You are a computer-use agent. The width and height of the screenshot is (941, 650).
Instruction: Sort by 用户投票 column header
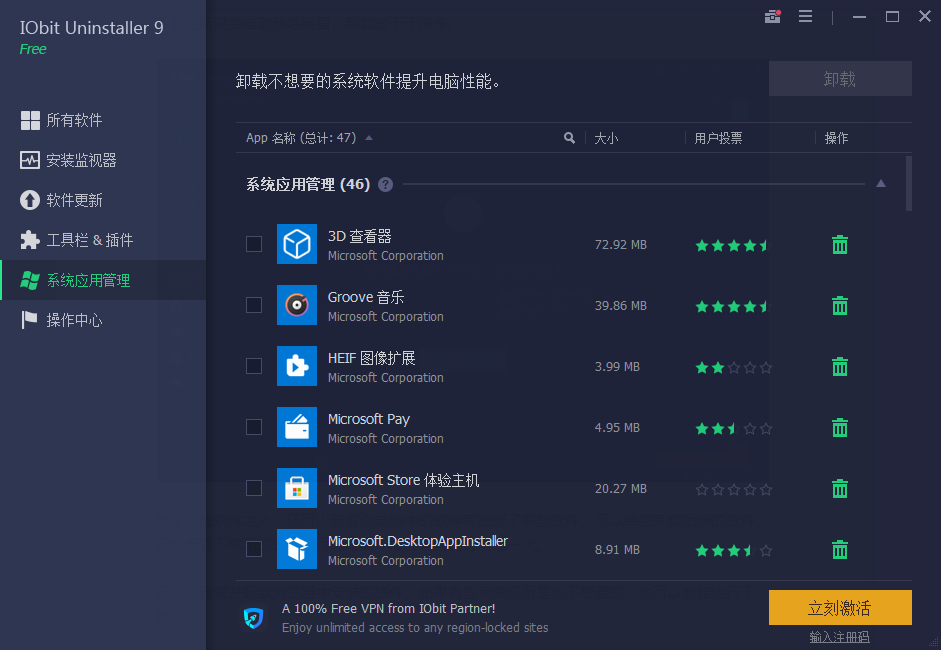coord(718,139)
